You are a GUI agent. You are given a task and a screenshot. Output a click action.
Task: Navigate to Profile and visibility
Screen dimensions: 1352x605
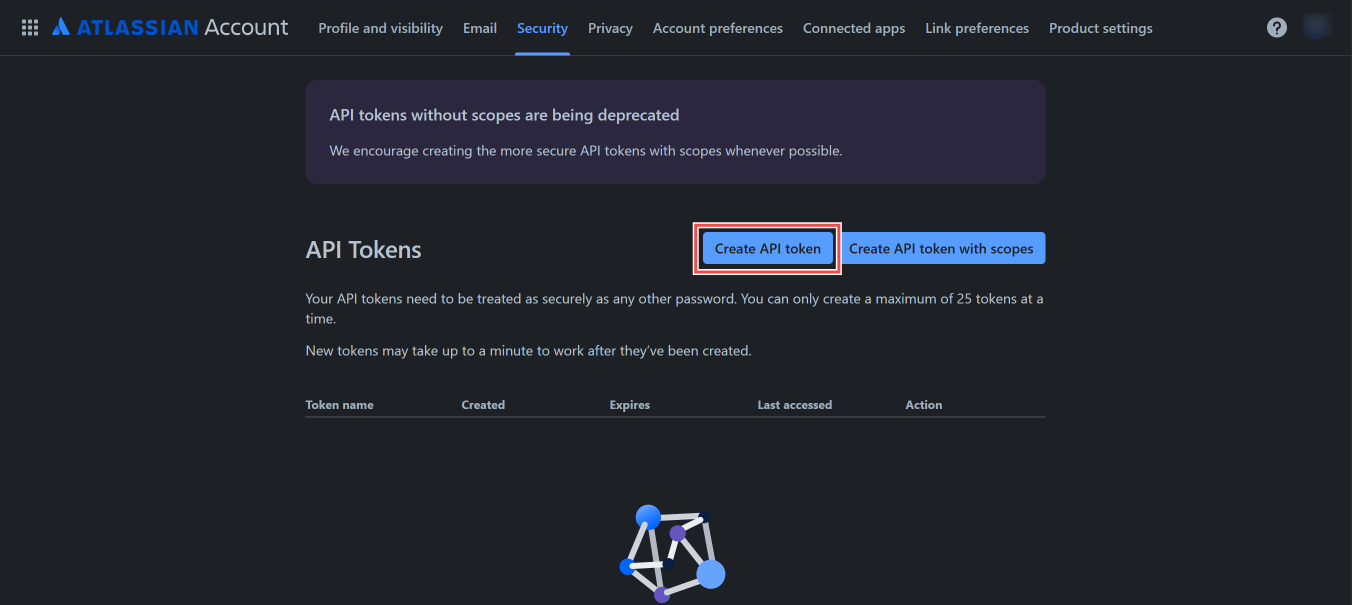[380, 28]
